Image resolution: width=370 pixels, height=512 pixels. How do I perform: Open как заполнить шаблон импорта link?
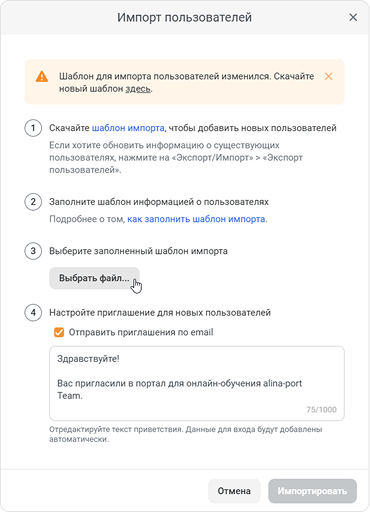[196, 219]
